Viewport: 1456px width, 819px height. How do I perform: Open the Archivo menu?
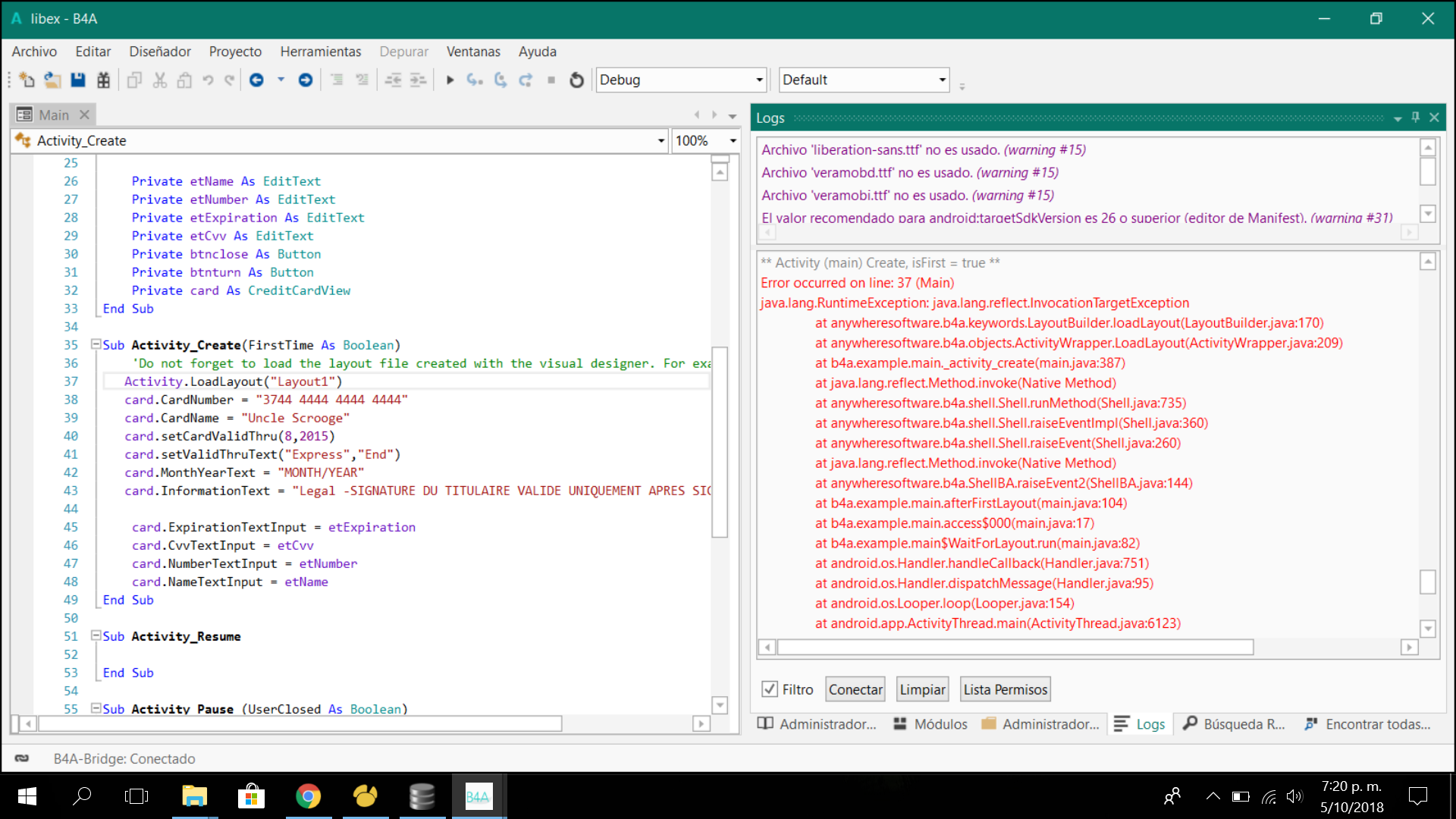point(34,52)
